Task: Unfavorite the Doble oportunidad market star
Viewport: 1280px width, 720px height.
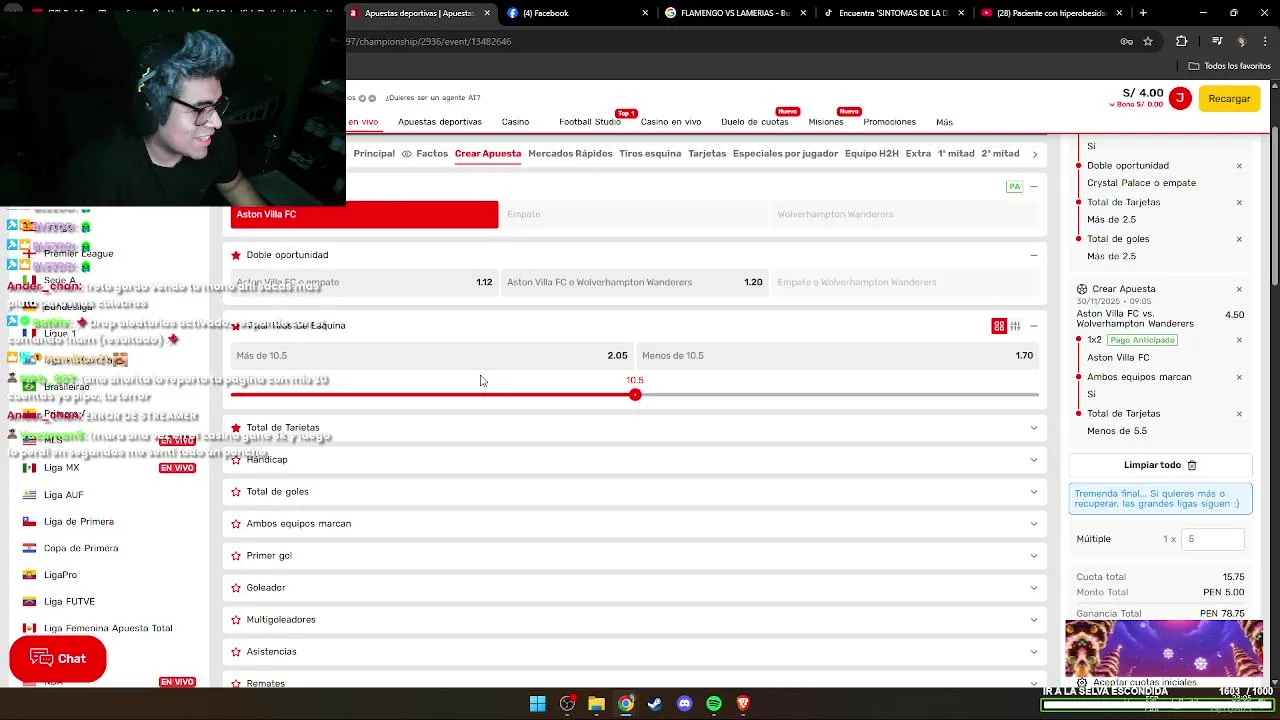Action: [x=236, y=255]
